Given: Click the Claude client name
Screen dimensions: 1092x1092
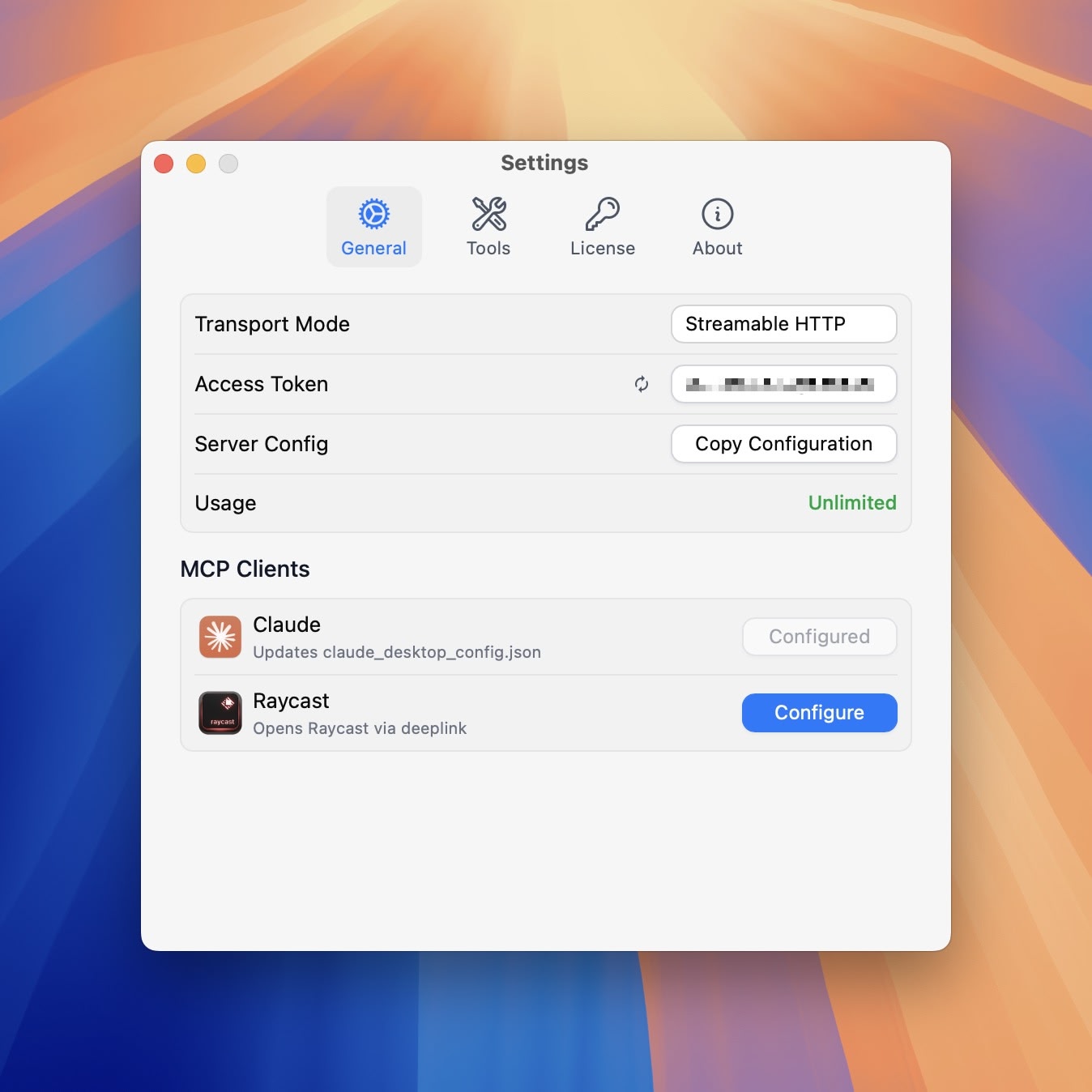Looking at the screenshot, I should tap(287, 625).
